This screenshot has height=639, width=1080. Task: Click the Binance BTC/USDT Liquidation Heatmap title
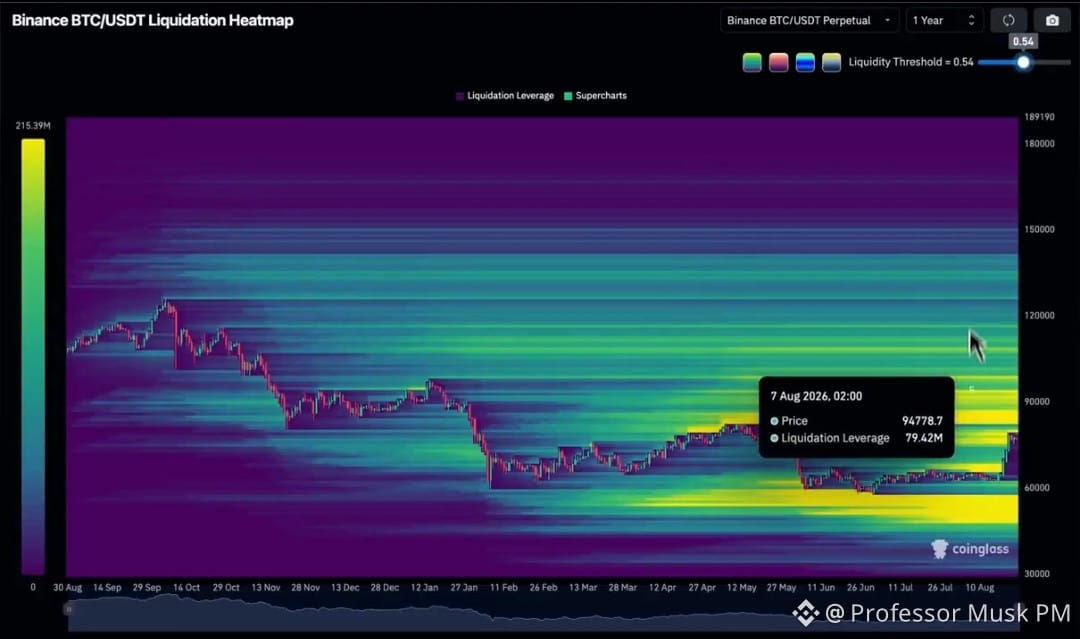(x=153, y=20)
